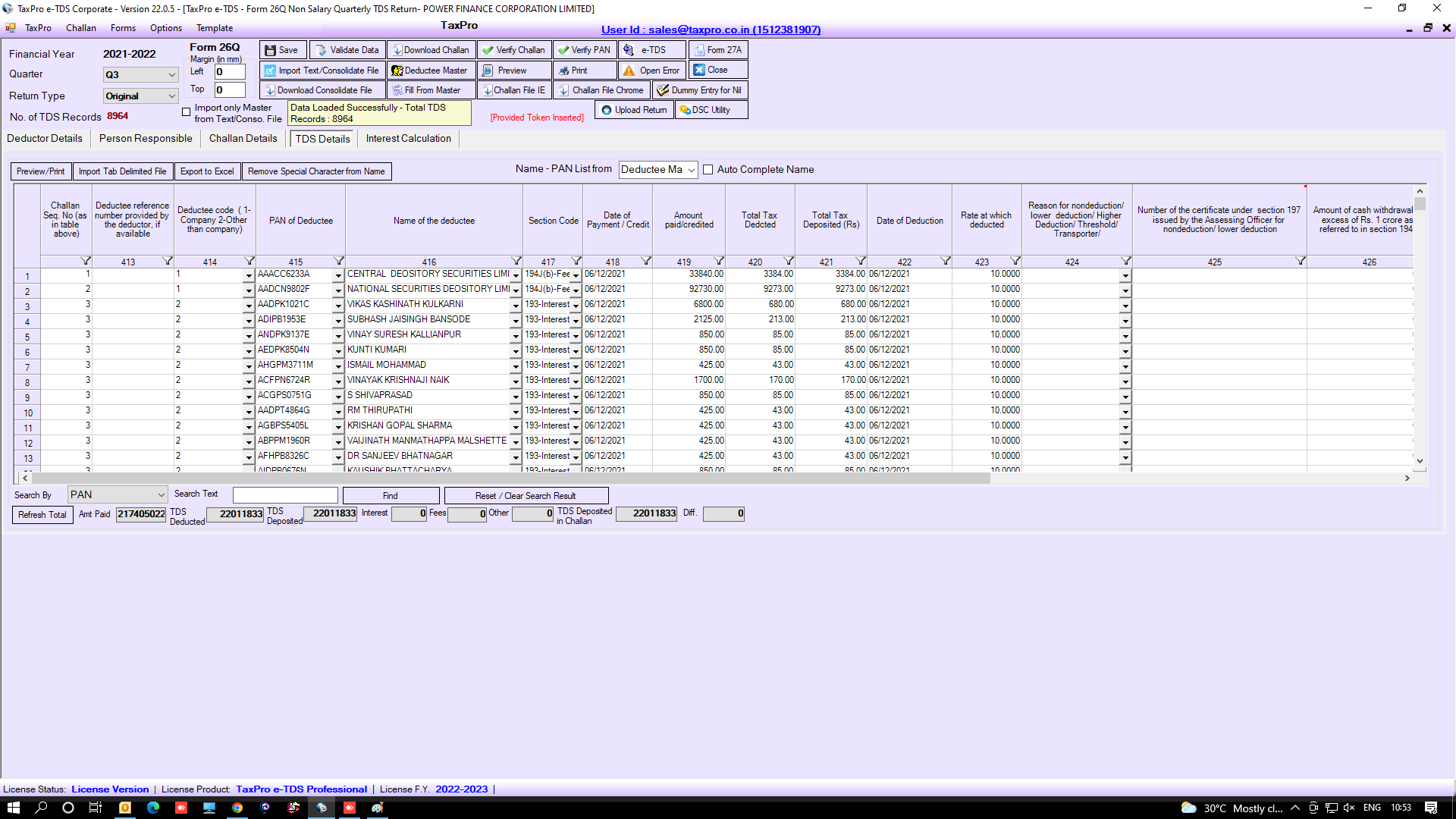This screenshot has height=819, width=1456.
Task: Open Chrome from the taskbar
Action: [237, 808]
